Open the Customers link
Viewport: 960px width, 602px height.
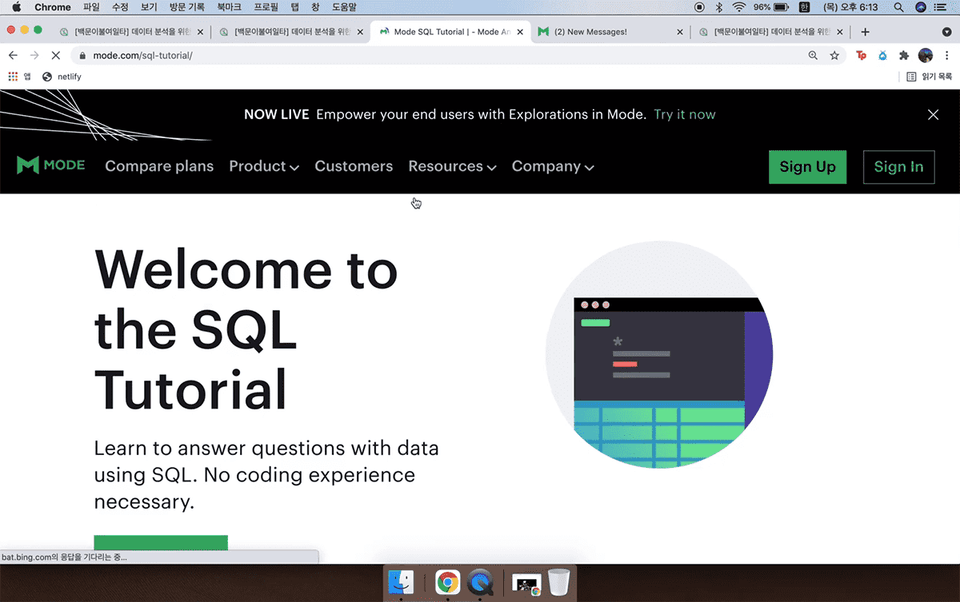[354, 166]
